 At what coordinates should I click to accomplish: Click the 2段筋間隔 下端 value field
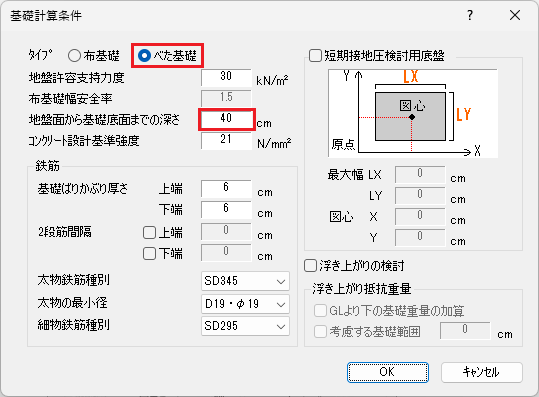click(x=226, y=252)
